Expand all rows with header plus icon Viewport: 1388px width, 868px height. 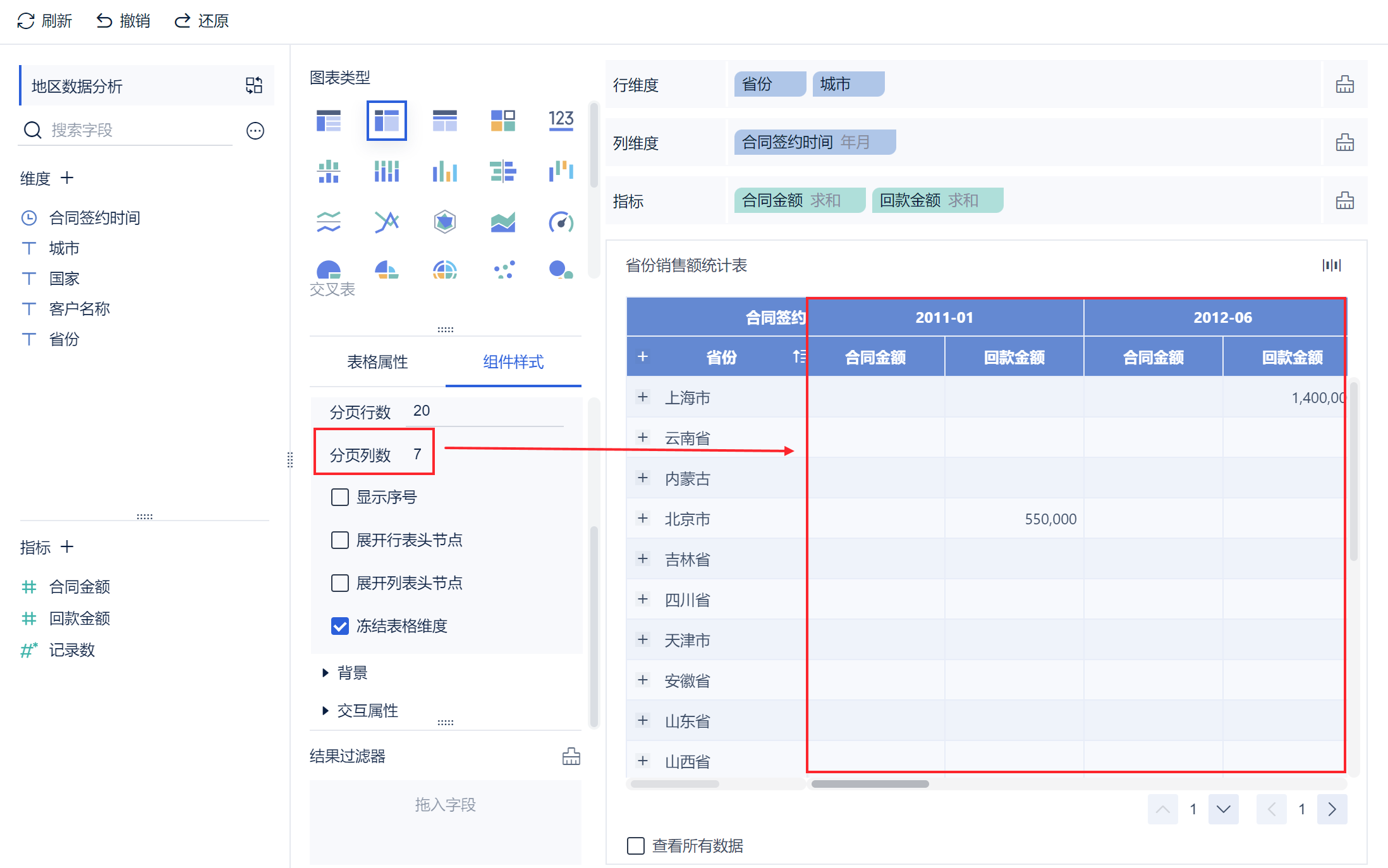tap(643, 356)
